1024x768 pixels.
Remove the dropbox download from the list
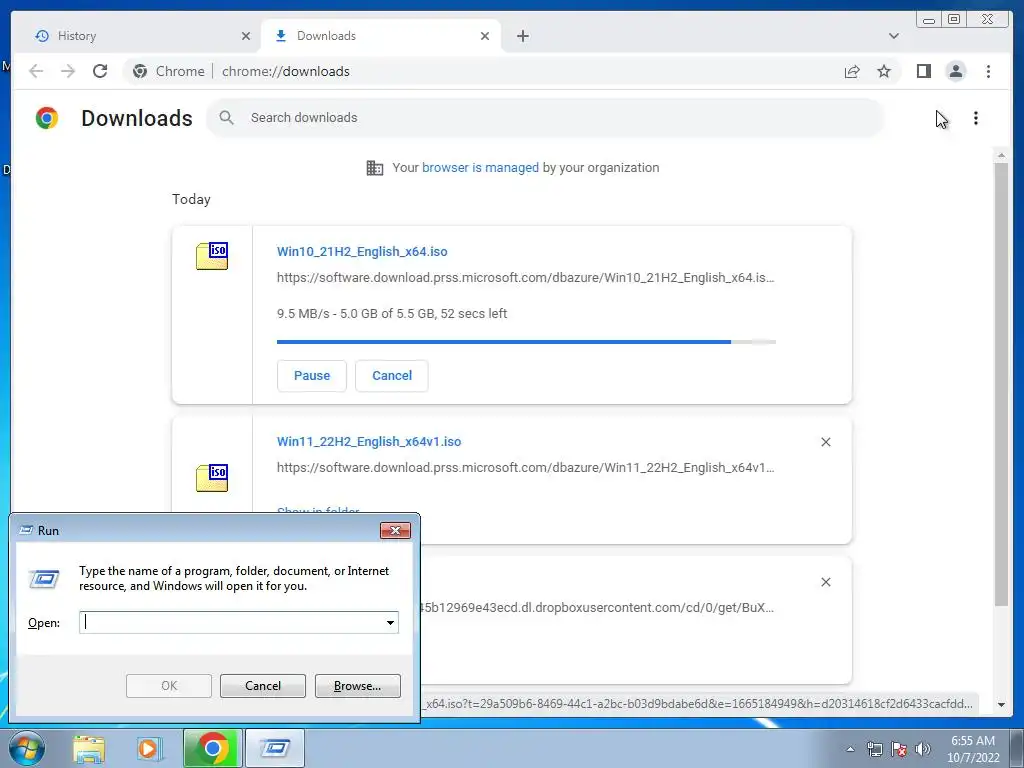tap(825, 582)
